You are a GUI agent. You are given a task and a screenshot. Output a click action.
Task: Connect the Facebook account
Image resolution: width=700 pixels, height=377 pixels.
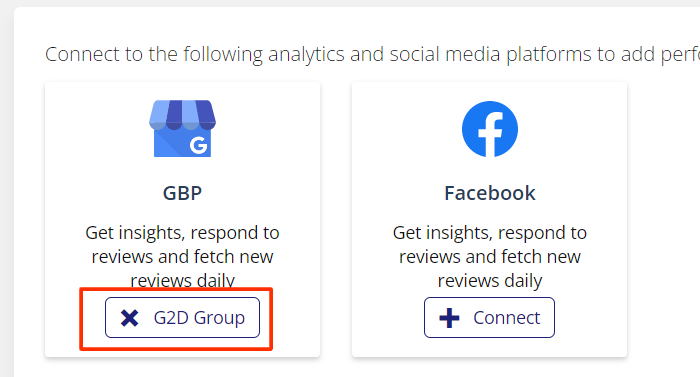pyautogui.click(x=489, y=318)
